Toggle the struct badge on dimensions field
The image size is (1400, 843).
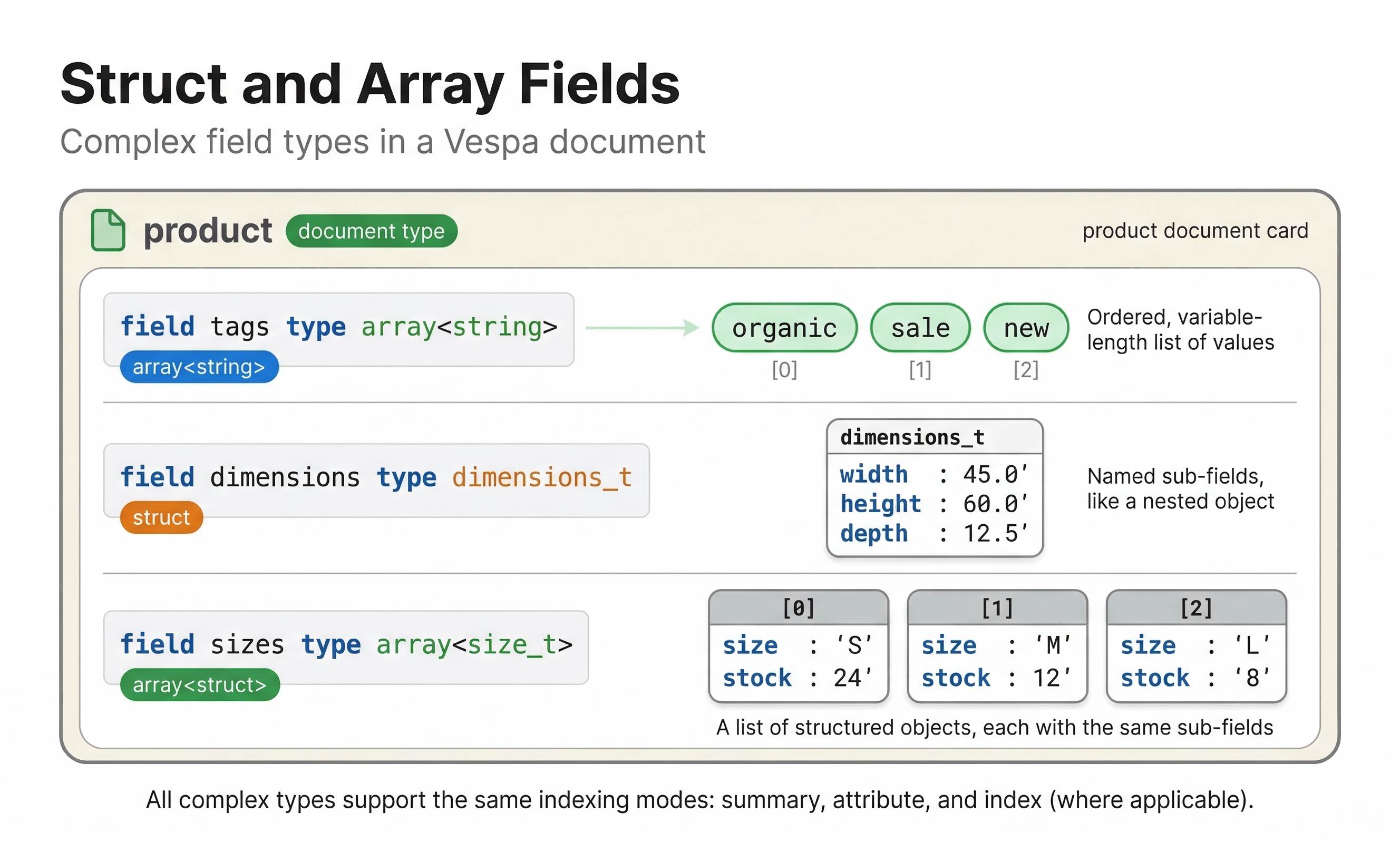161,517
